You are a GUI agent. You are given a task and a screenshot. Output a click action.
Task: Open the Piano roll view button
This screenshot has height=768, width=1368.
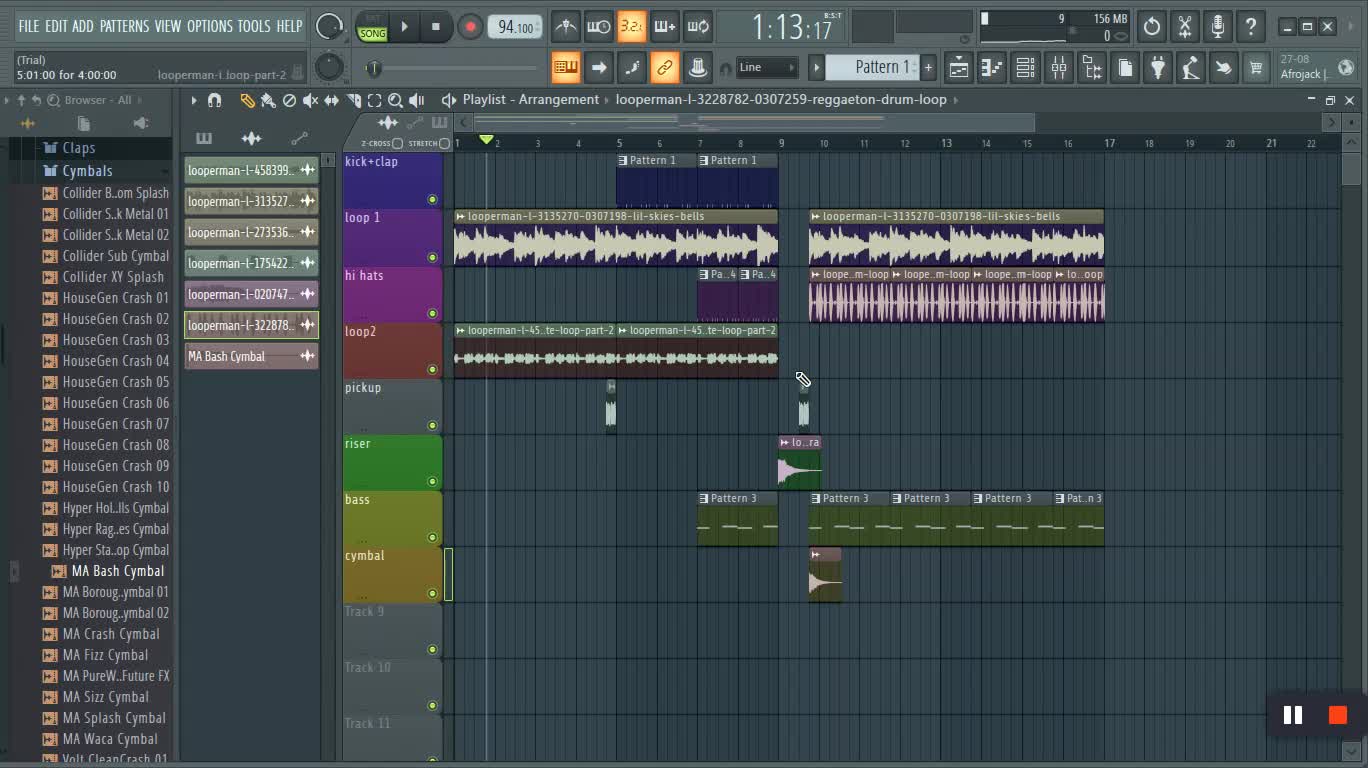tap(992, 68)
